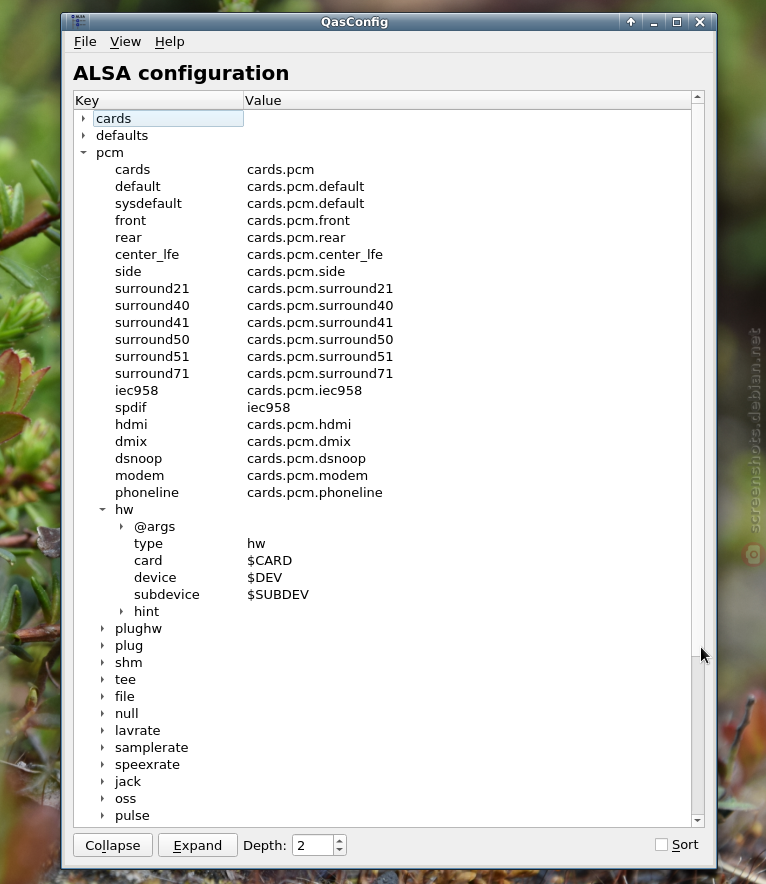
Task: Select the center_lfe row
Action: (147, 255)
